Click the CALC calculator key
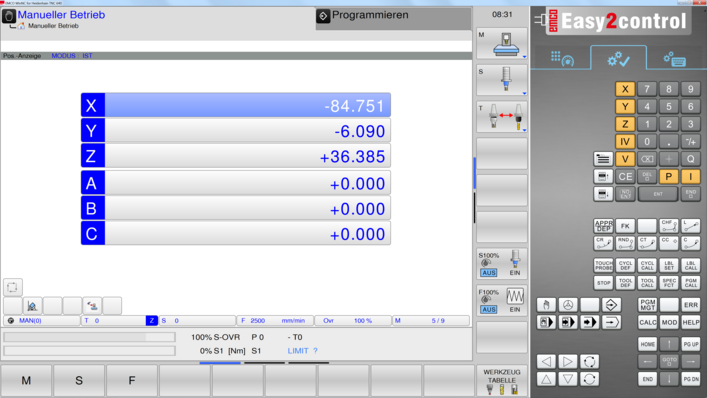Image resolution: width=707 pixels, height=398 pixels. [x=647, y=322]
